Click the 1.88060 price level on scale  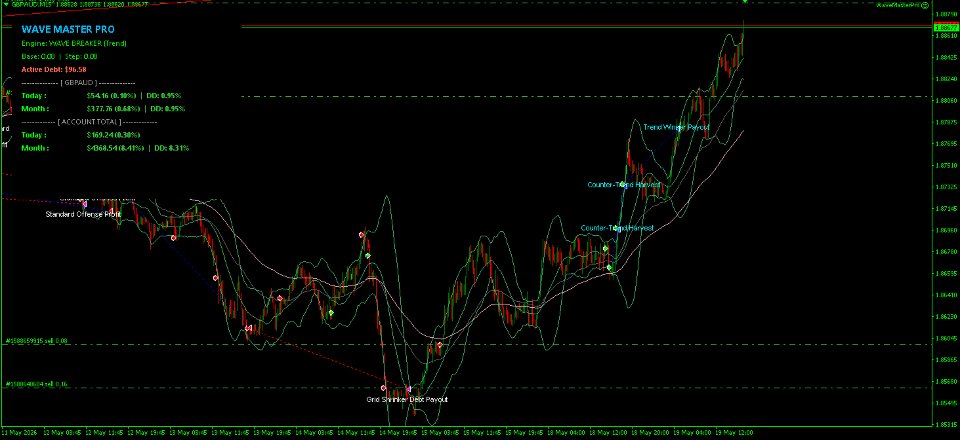point(947,100)
